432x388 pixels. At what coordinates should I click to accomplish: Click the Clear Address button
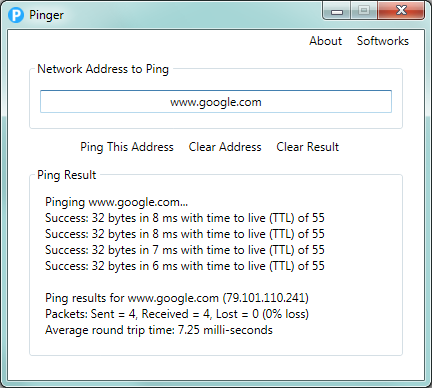pos(225,147)
